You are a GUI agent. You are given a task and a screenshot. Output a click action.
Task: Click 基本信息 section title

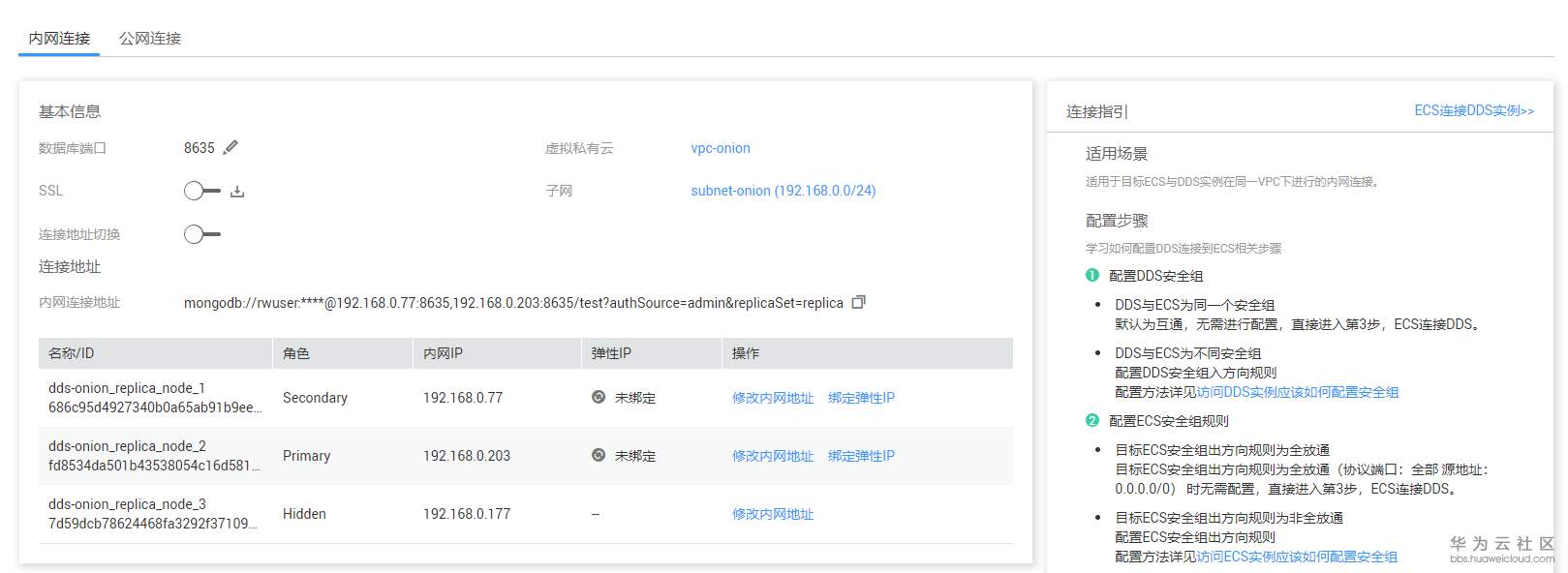coord(70,111)
